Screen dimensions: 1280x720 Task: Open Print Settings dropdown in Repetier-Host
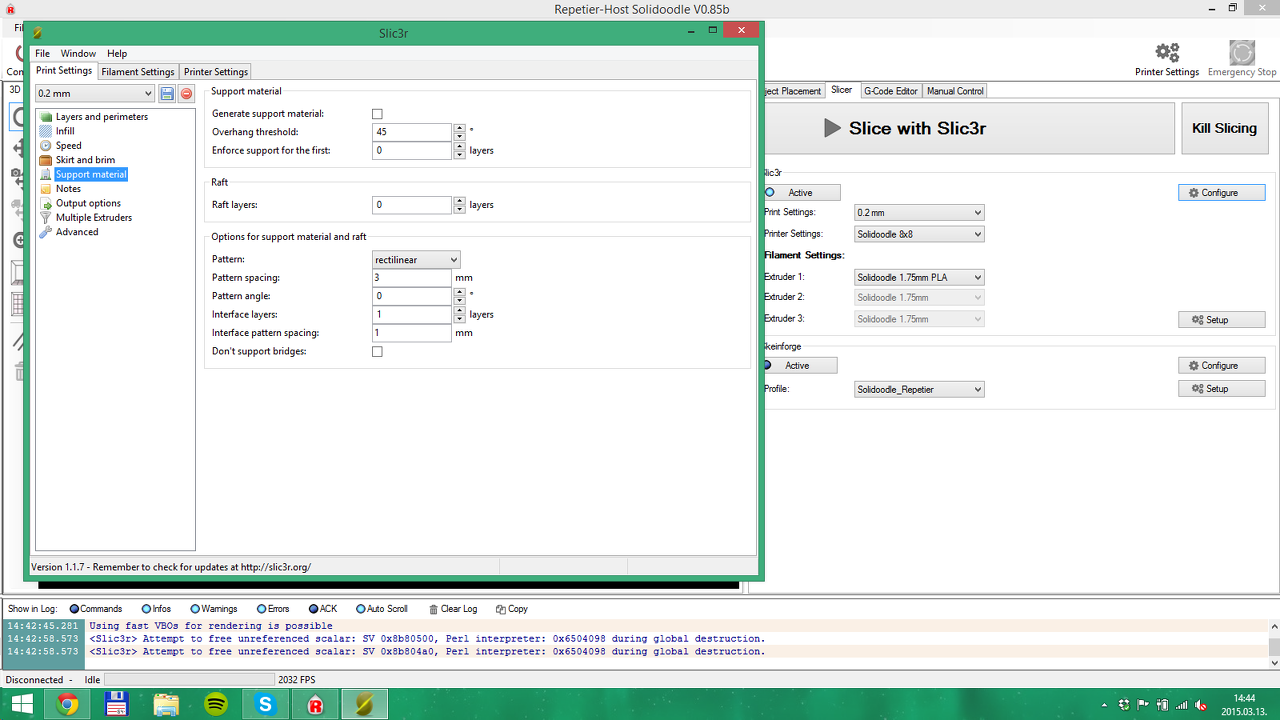click(x=920, y=213)
